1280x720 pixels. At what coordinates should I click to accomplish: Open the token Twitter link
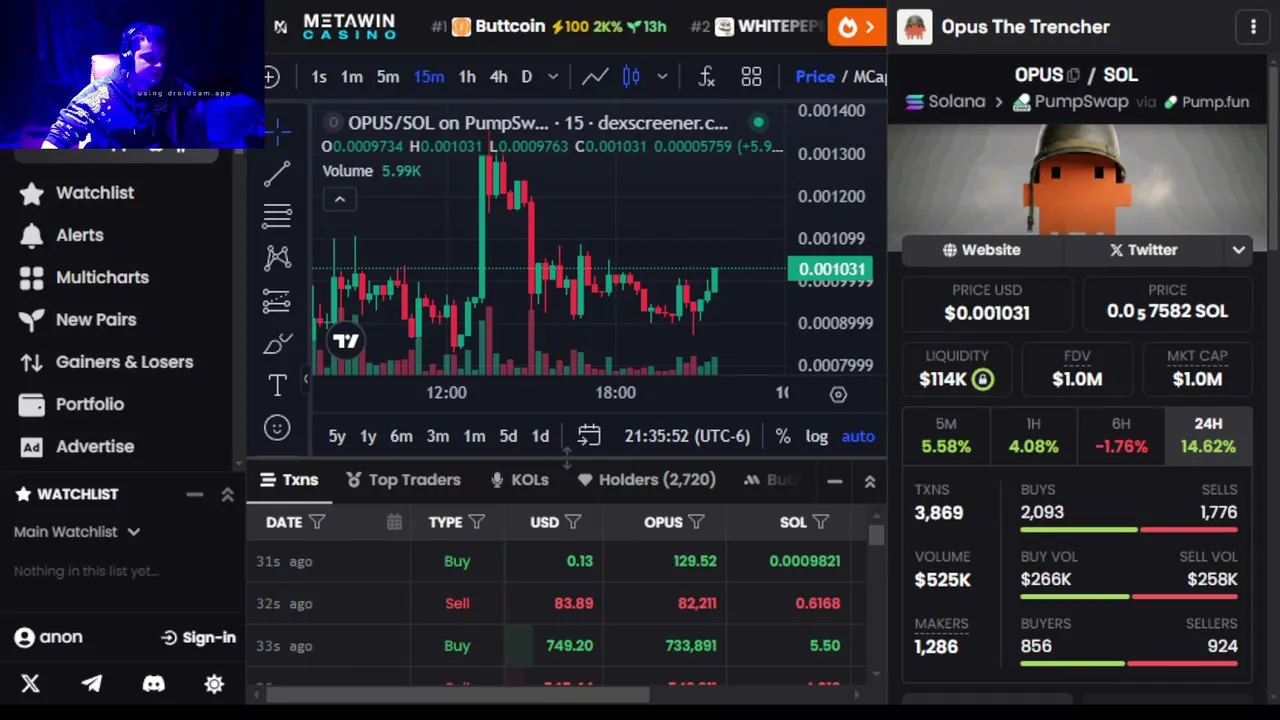1143,250
